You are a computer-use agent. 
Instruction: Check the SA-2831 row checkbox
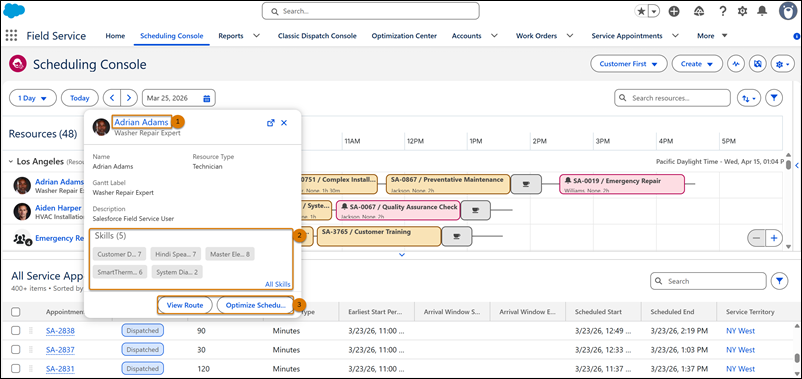click(x=16, y=368)
